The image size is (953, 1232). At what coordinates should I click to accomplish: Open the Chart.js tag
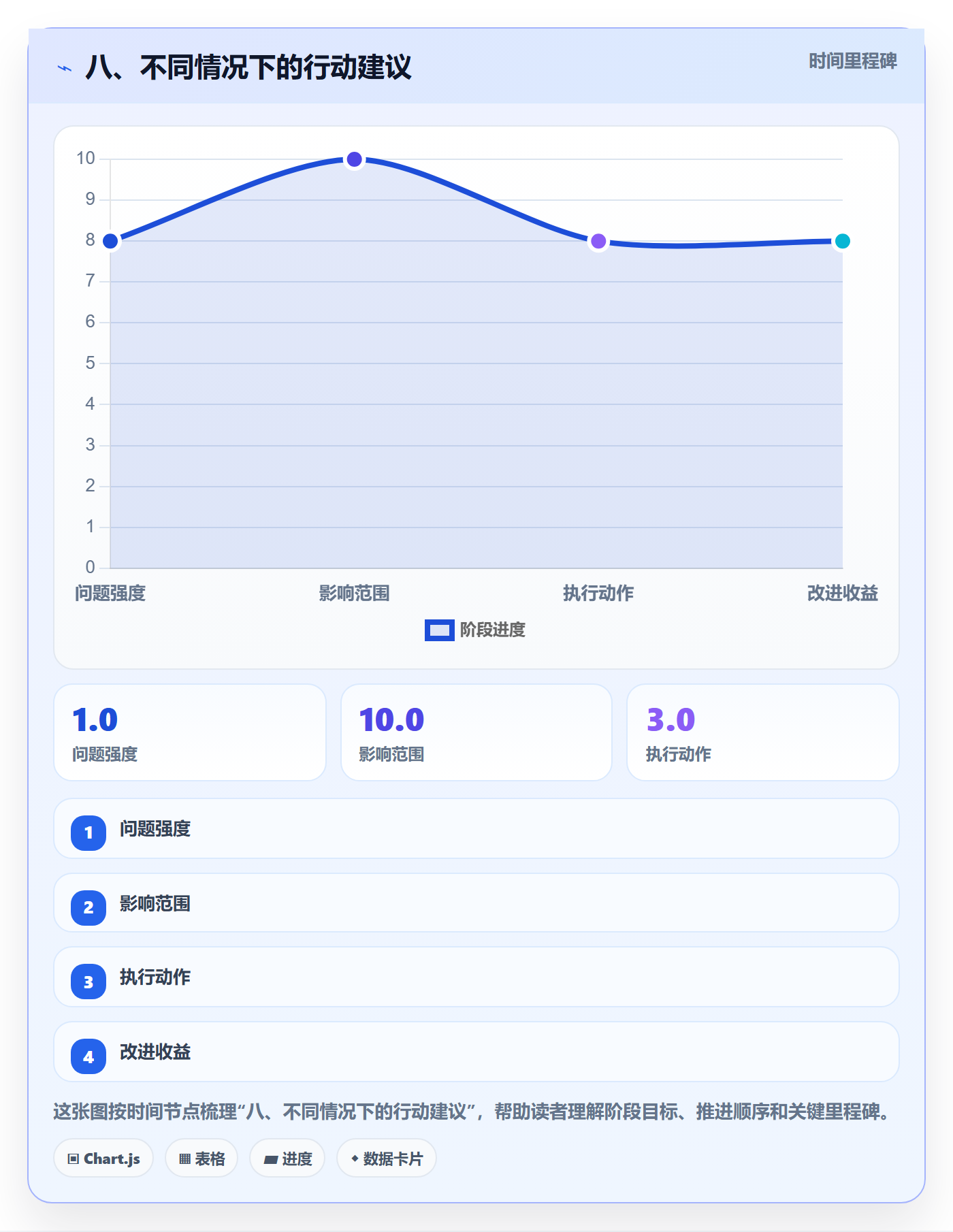pyautogui.click(x=103, y=1158)
